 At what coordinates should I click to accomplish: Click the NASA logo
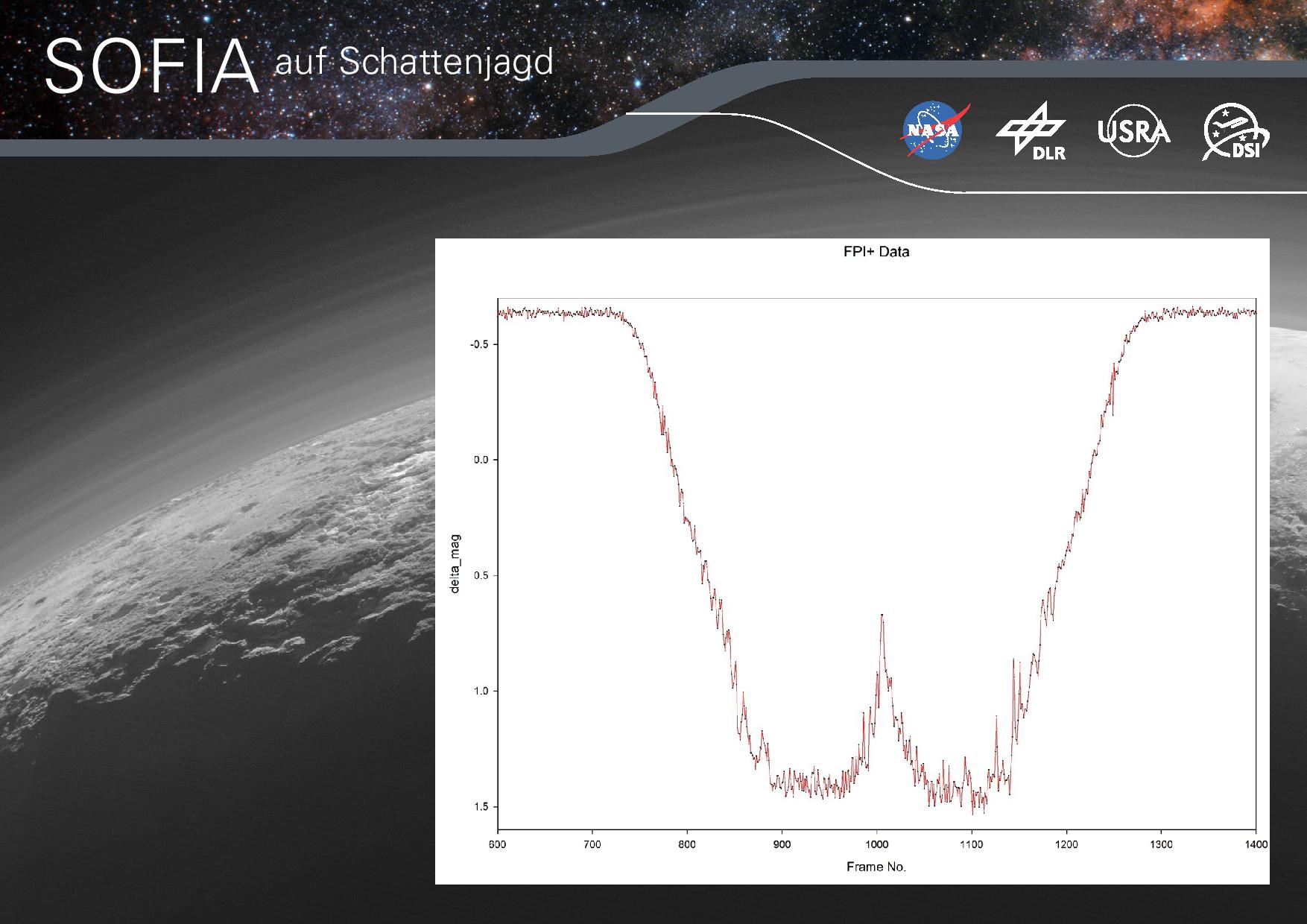tap(936, 130)
